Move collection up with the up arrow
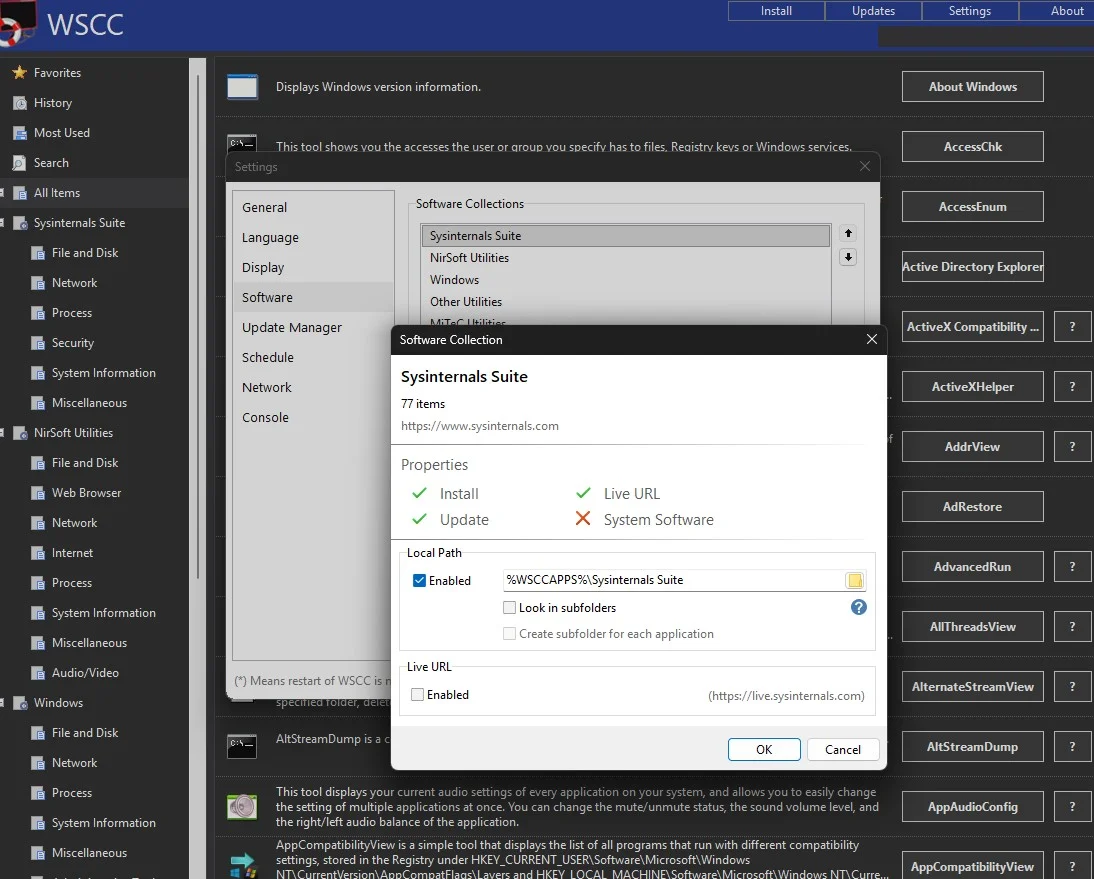Image resolution: width=1094 pixels, height=879 pixels. tap(848, 233)
